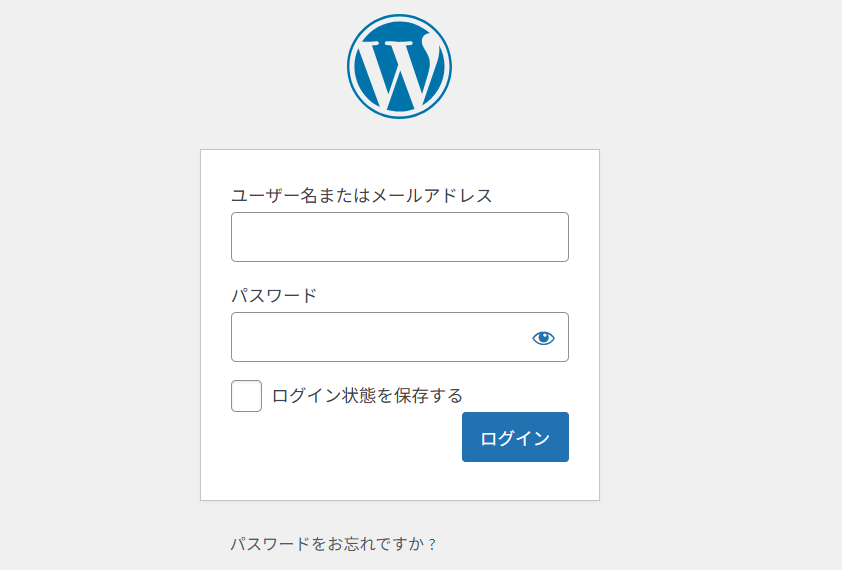The height and width of the screenshot is (570, 842).
Task: Tick the ログイン状態を保存する checkbox
Action: 246,396
